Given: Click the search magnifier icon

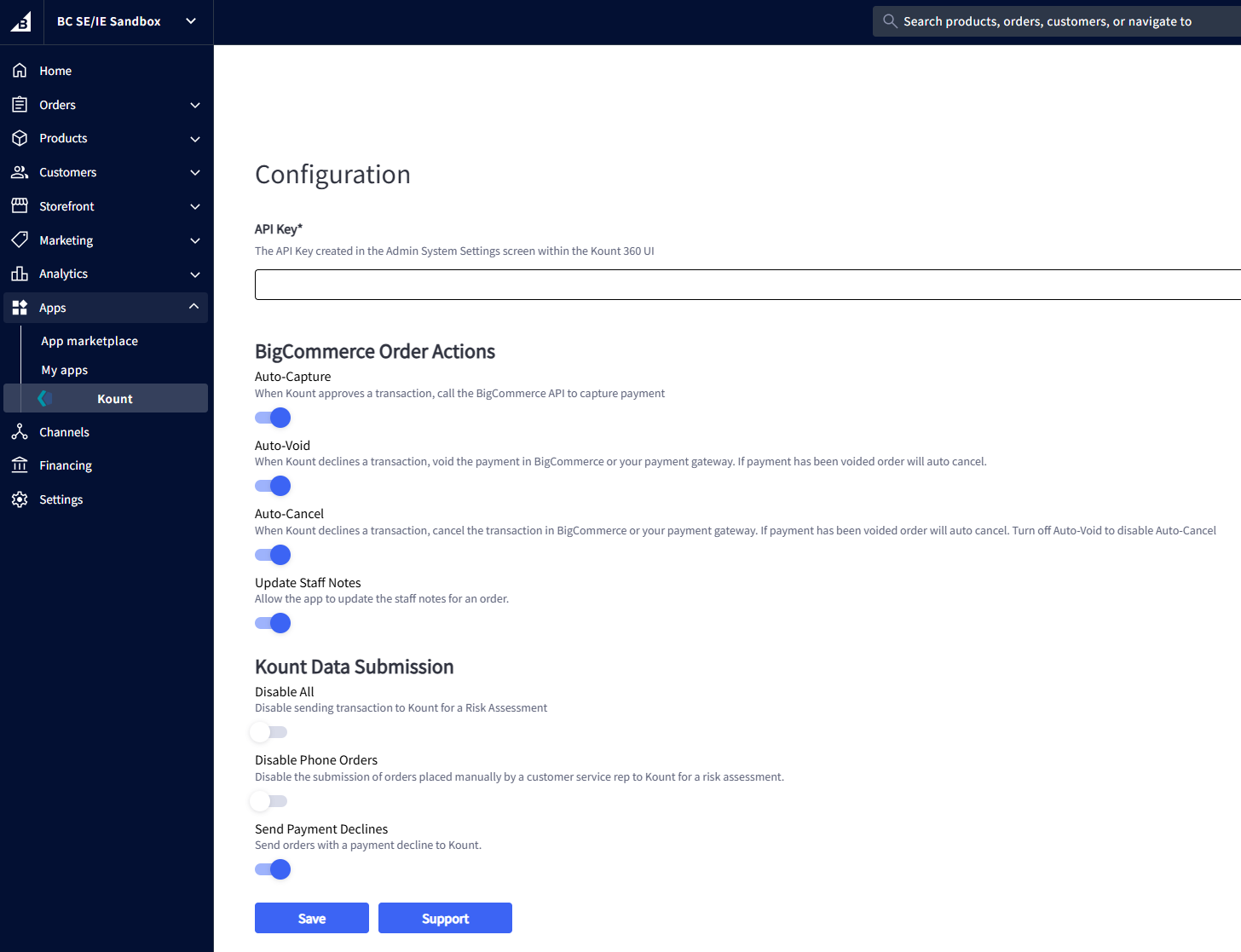Looking at the screenshot, I should [890, 21].
